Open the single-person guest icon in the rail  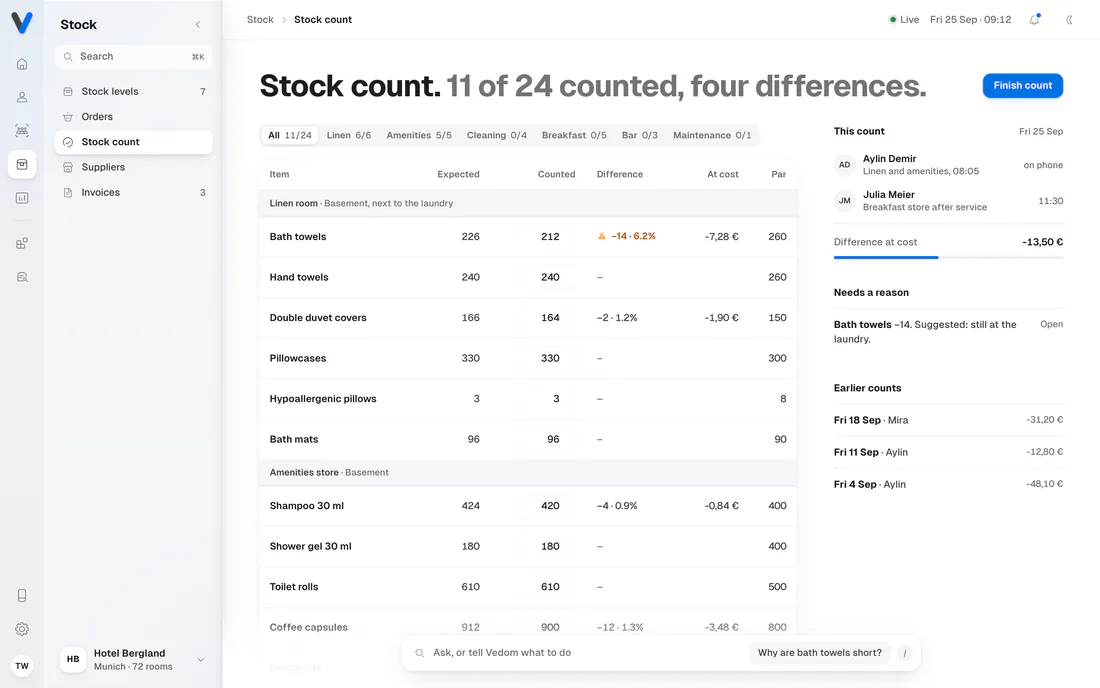coord(22,97)
